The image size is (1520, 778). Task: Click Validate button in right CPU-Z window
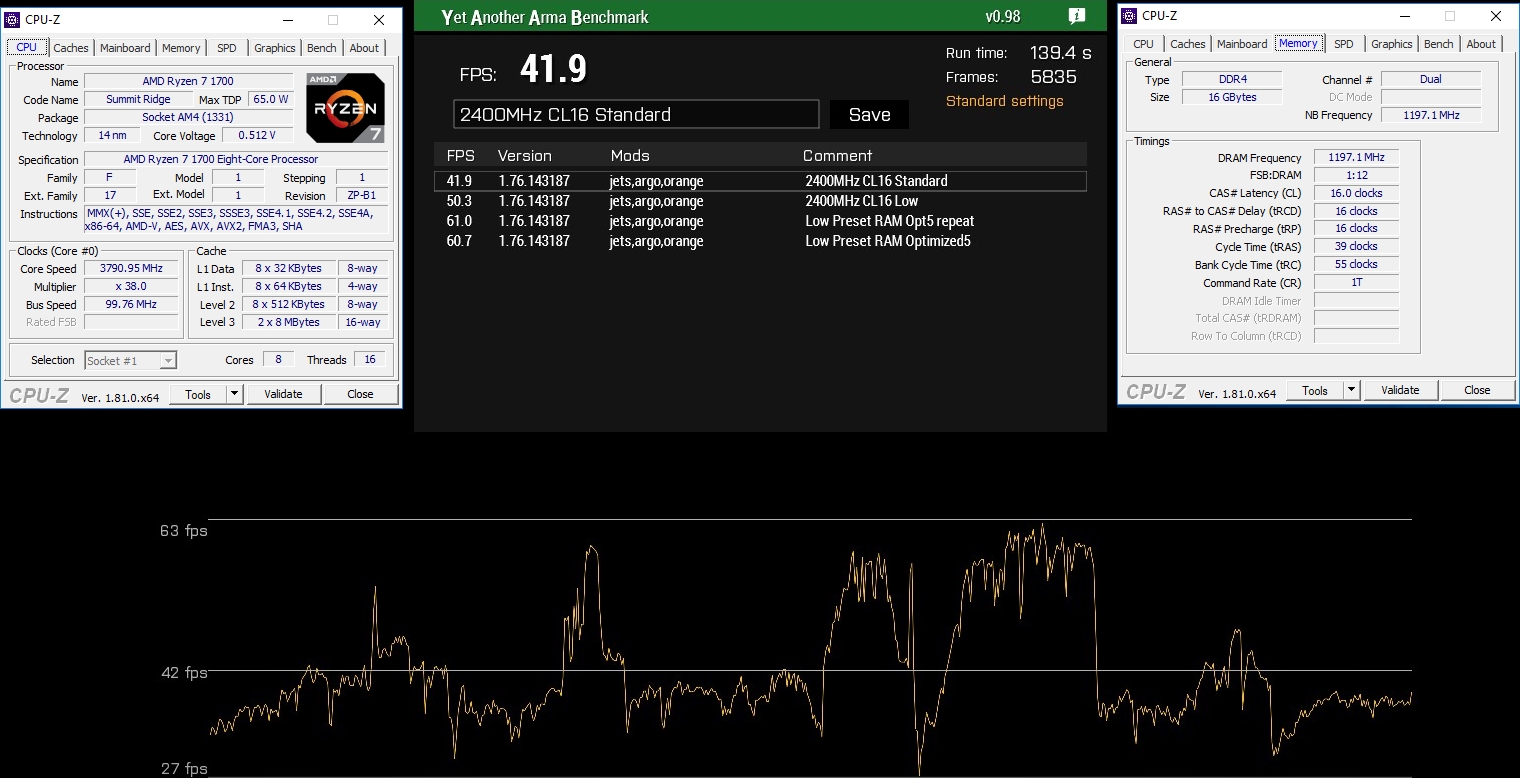[x=1401, y=390]
